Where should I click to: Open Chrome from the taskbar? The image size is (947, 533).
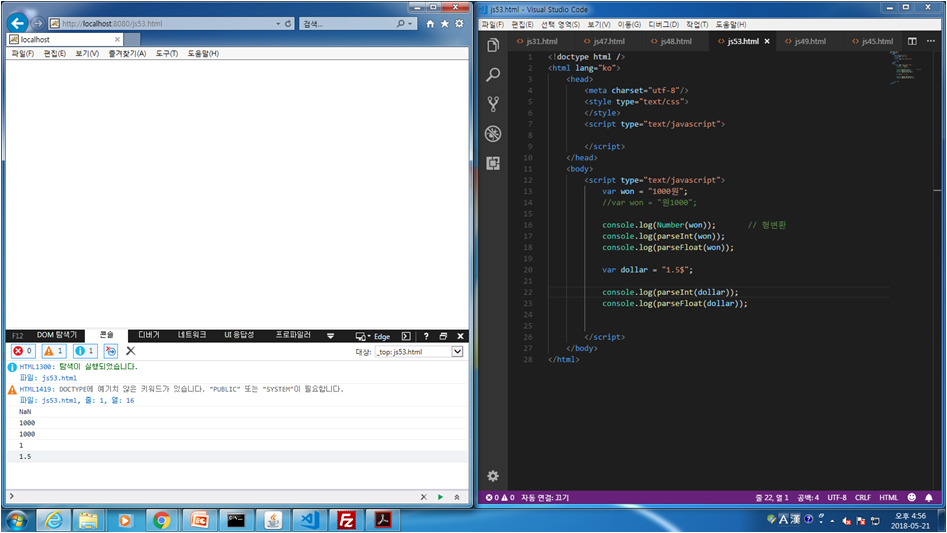point(161,520)
